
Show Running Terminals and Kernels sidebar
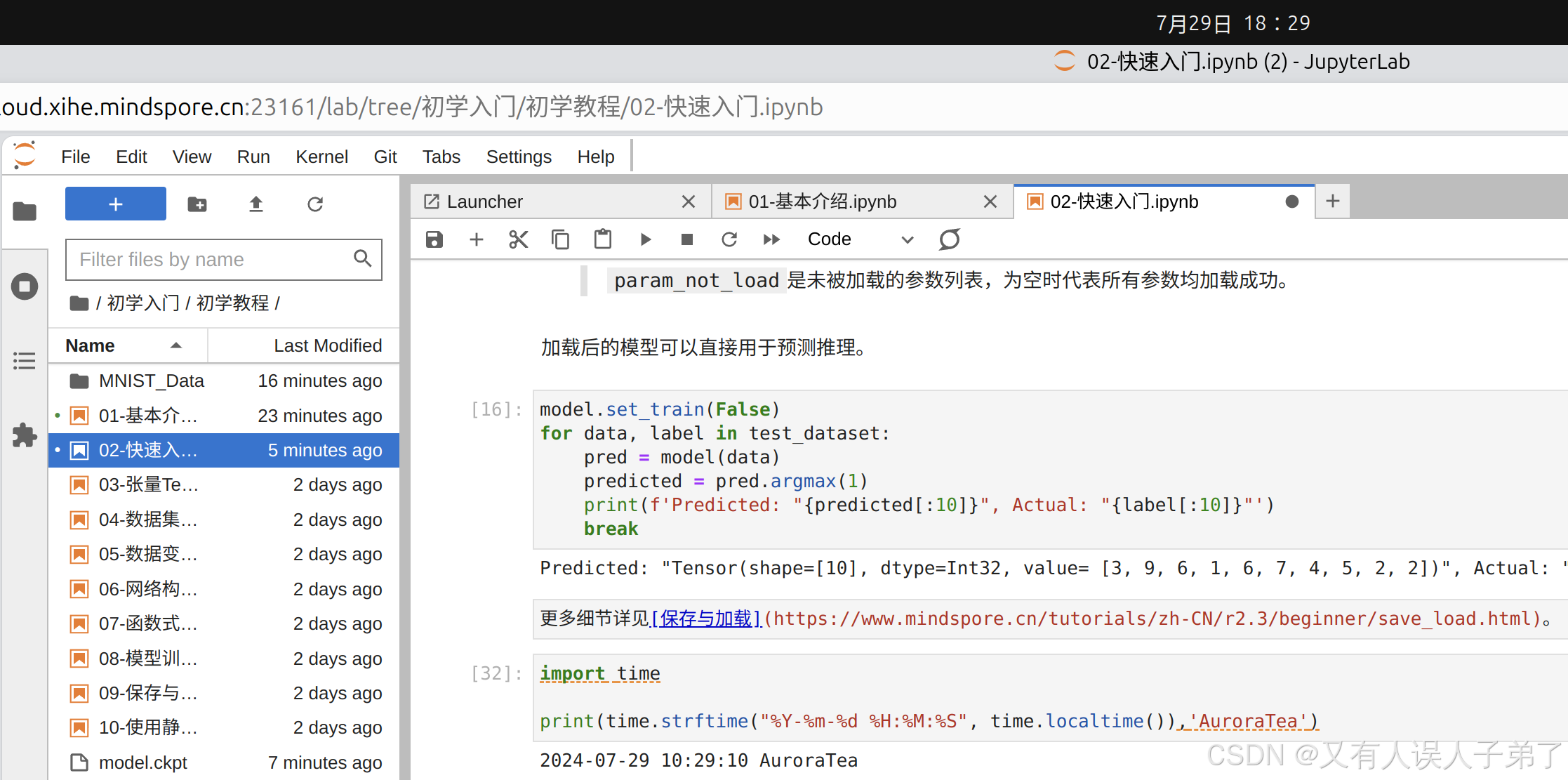(25, 286)
